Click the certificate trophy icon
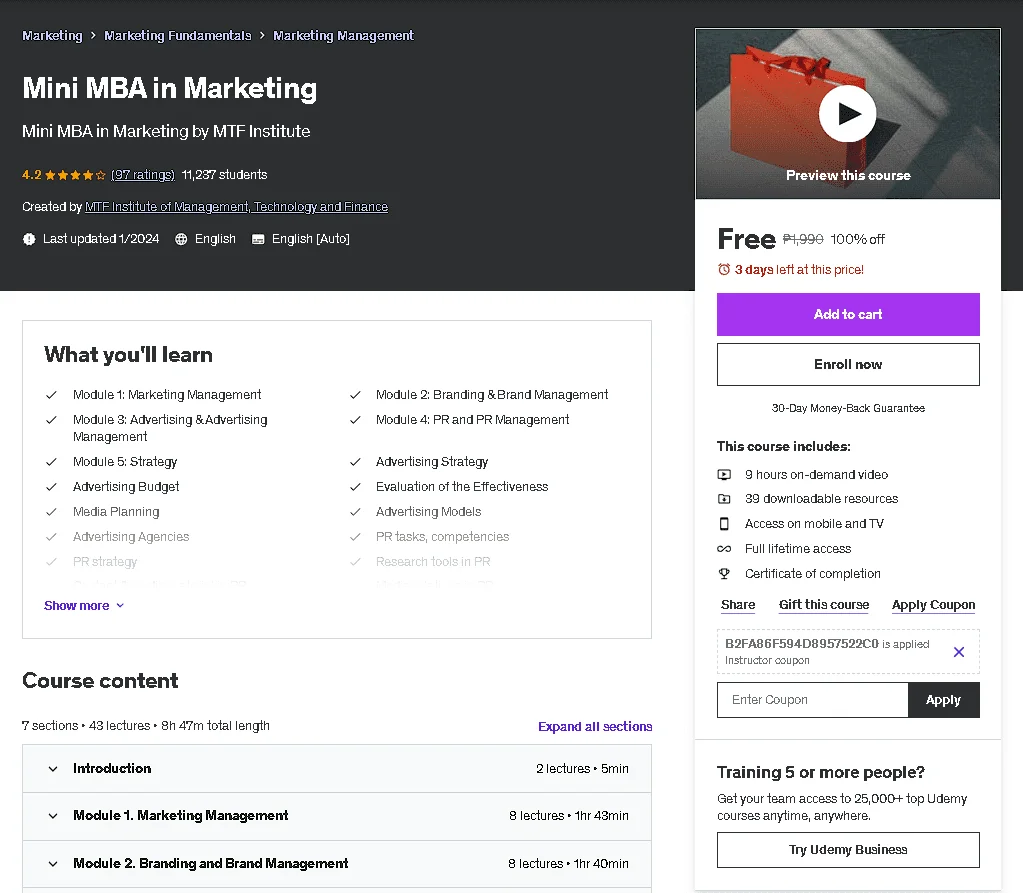This screenshot has width=1023, height=893. 724,573
